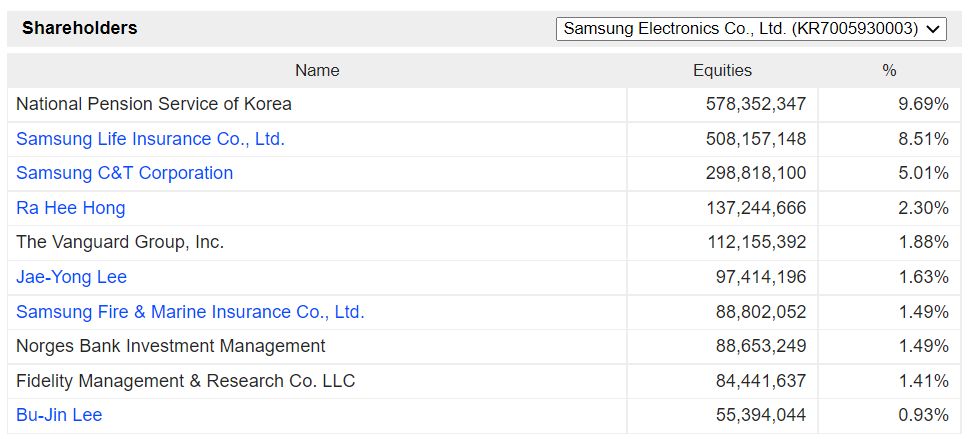
Task: Click the 1.88% percentage cell
Action: coord(923,242)
